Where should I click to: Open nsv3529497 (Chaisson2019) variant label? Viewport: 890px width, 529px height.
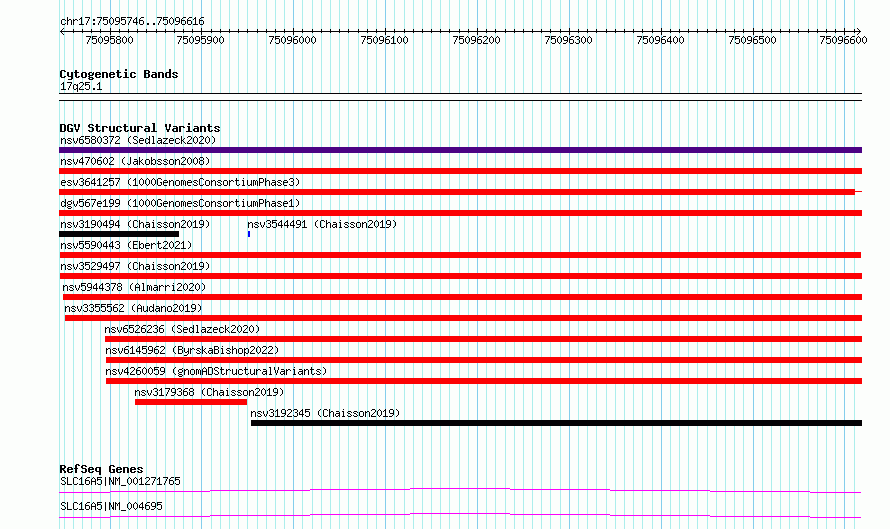pos(135,266)
